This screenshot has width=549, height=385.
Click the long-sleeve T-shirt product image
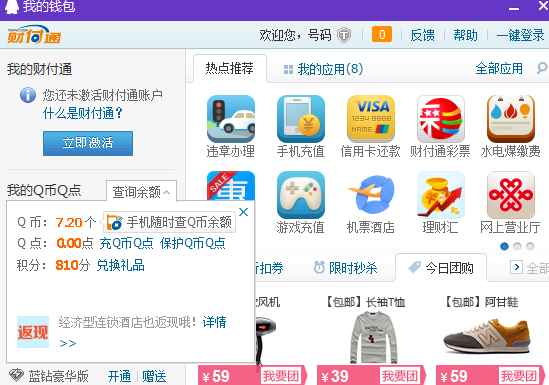click(373, 337)
